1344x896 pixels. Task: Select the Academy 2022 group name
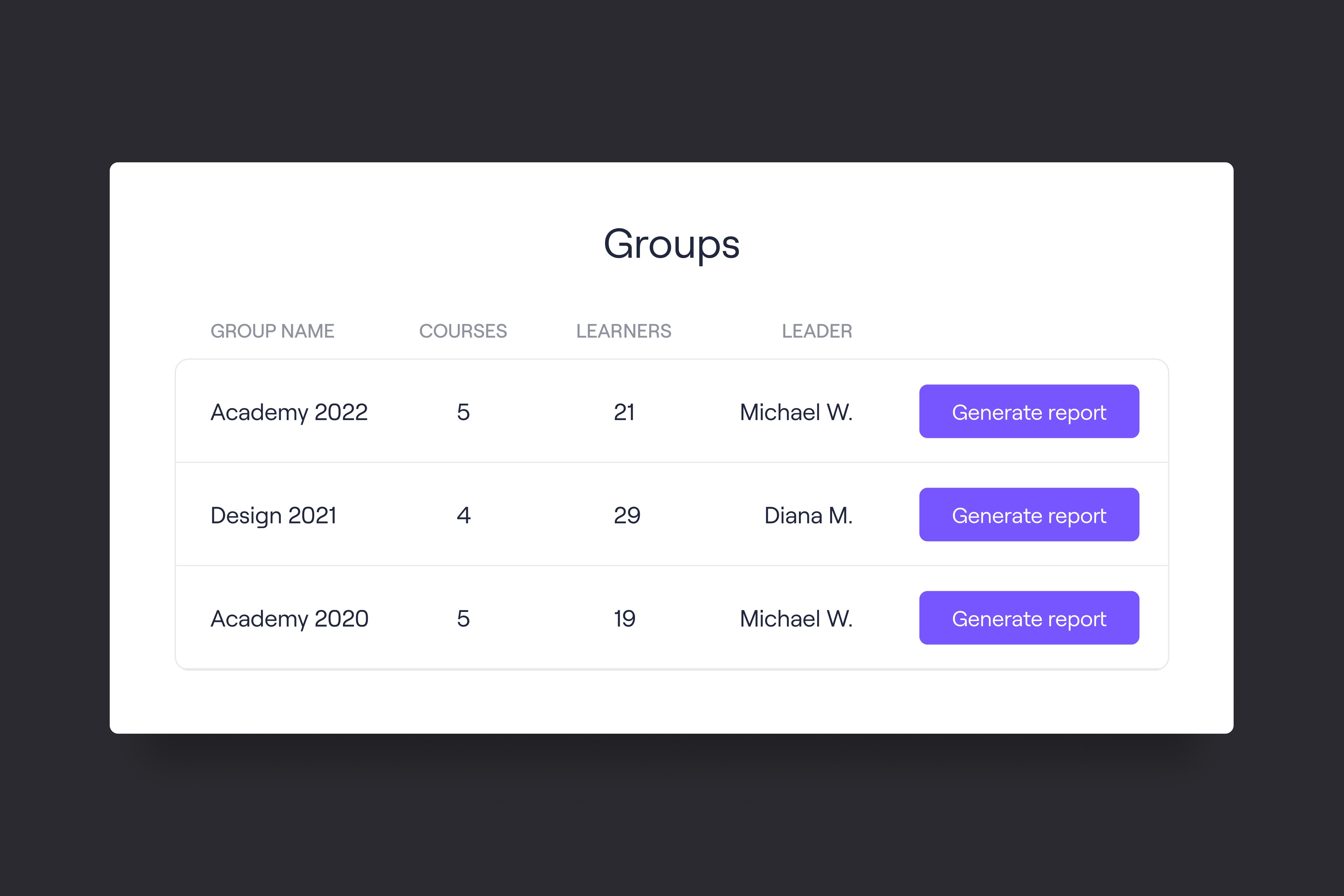point(289,412)
